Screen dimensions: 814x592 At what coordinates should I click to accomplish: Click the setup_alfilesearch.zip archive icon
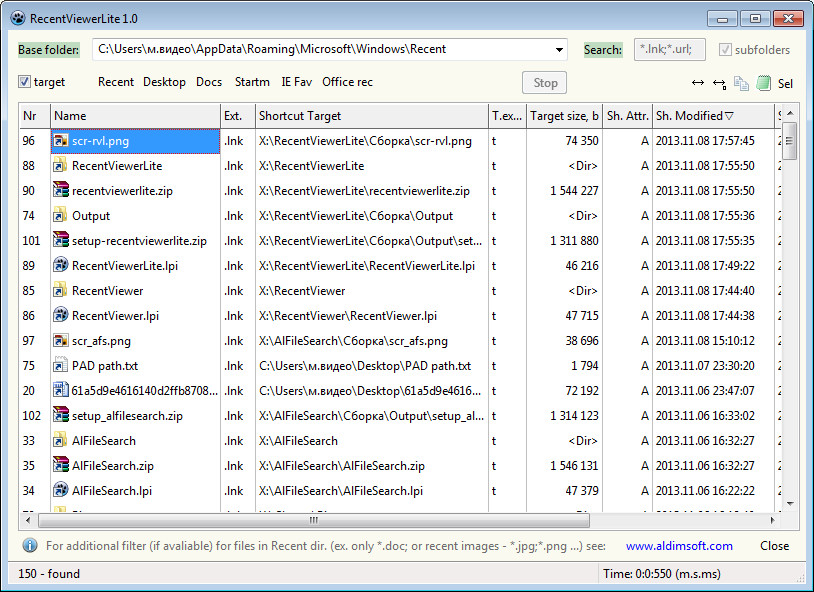61,415
